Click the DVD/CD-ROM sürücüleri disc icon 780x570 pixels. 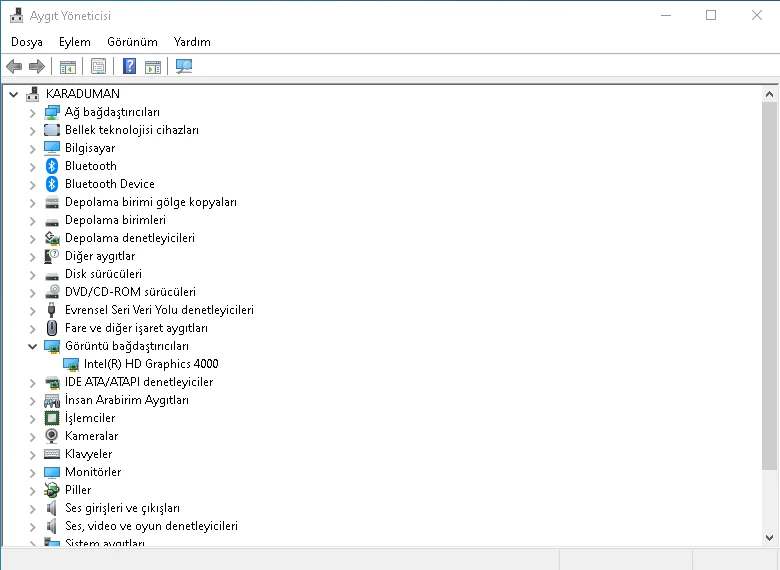52,291
